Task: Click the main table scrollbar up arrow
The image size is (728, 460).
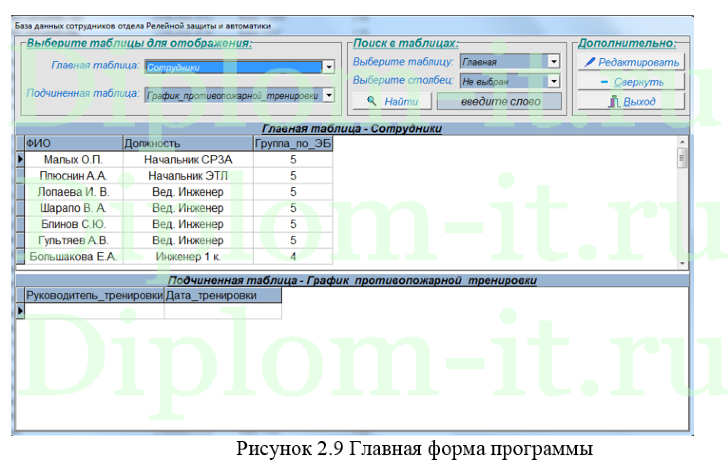Action: (683, 142)
